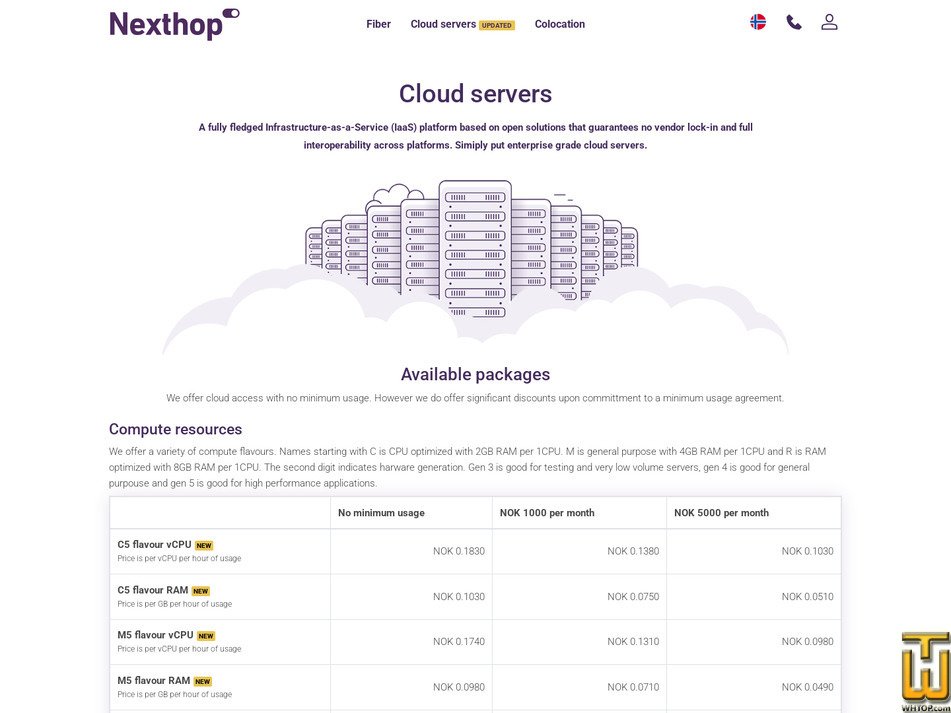The image size is (951, 713).
Task: Select the NOK 1000 per month column header
Action: [579, 513]
